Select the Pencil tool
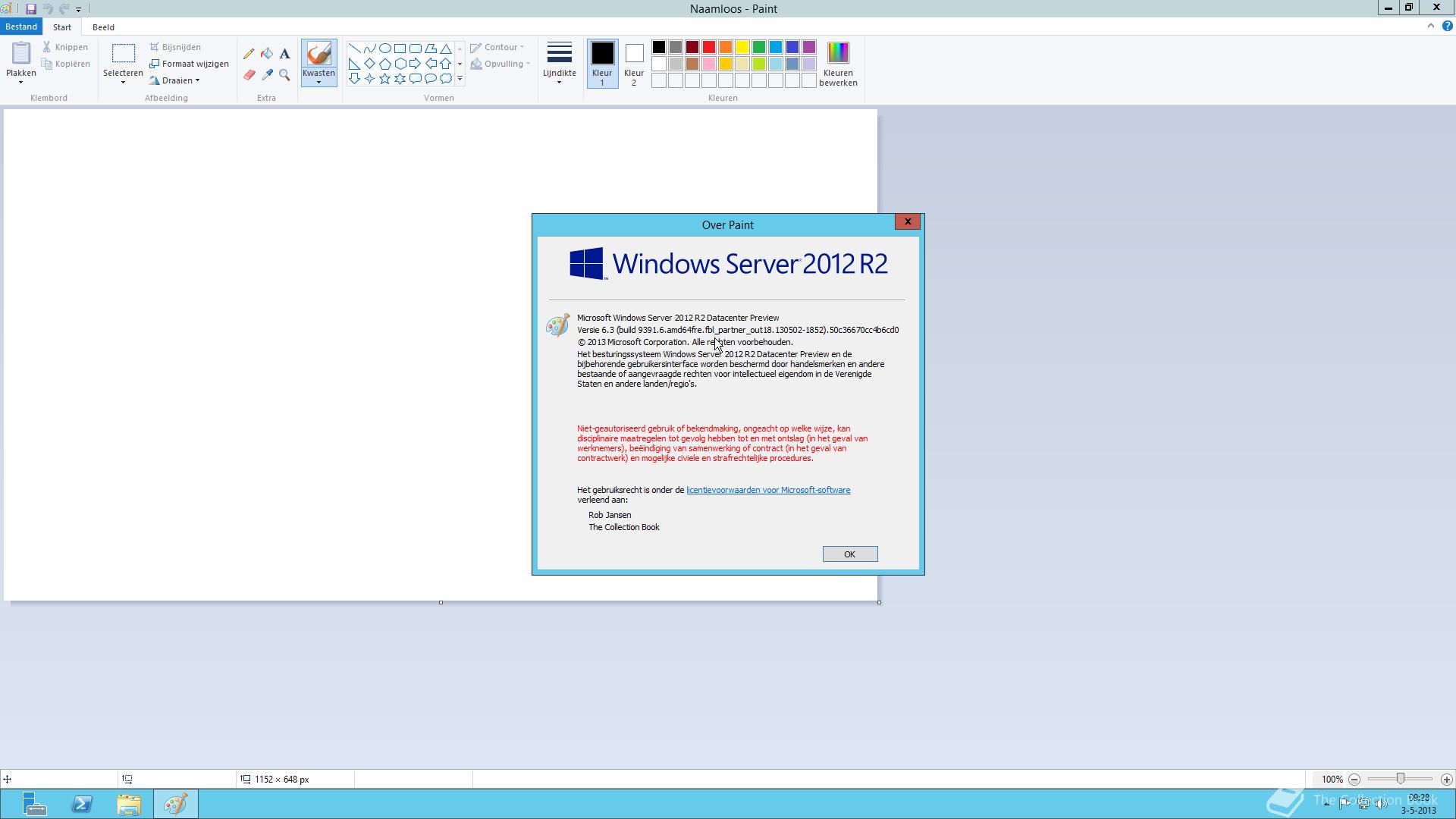 tap(249, 54)
